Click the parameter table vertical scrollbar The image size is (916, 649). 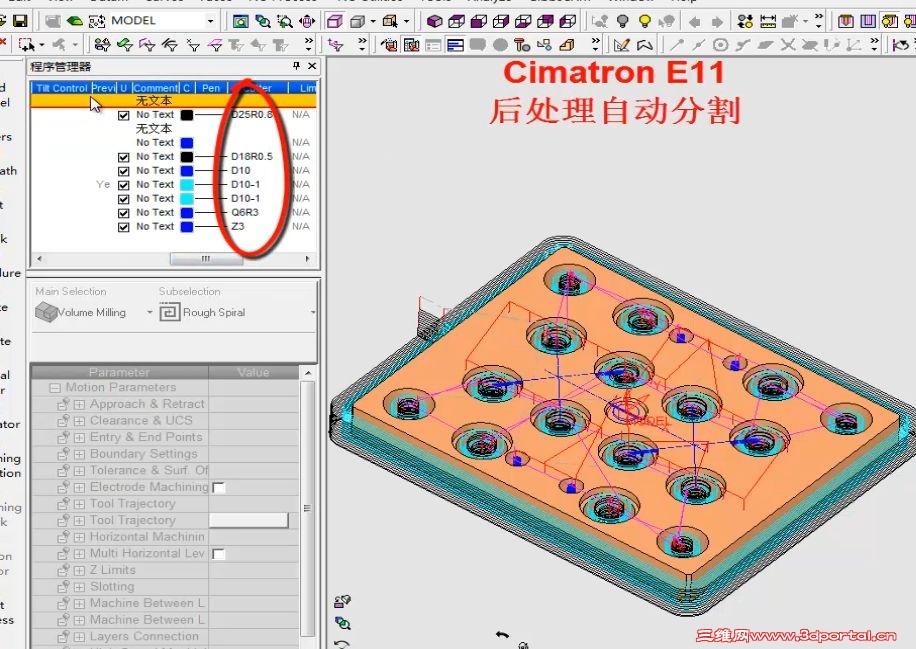point(307,508)
